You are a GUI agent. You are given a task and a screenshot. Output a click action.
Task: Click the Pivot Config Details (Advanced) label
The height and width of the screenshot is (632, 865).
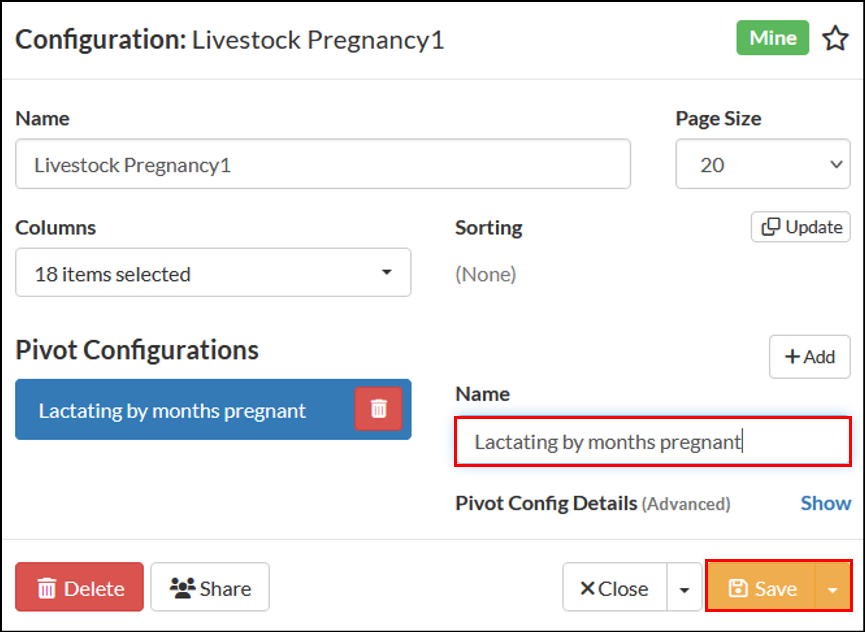592,503
